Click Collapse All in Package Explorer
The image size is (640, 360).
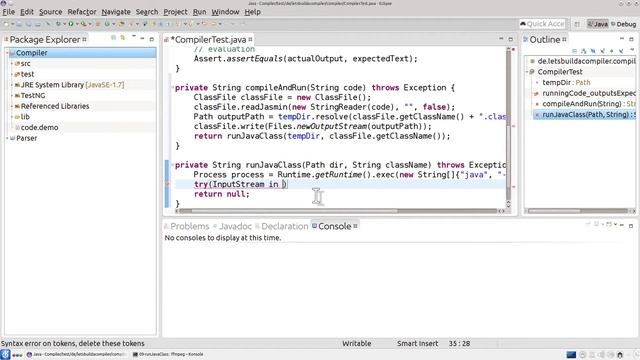coord(113,38)
